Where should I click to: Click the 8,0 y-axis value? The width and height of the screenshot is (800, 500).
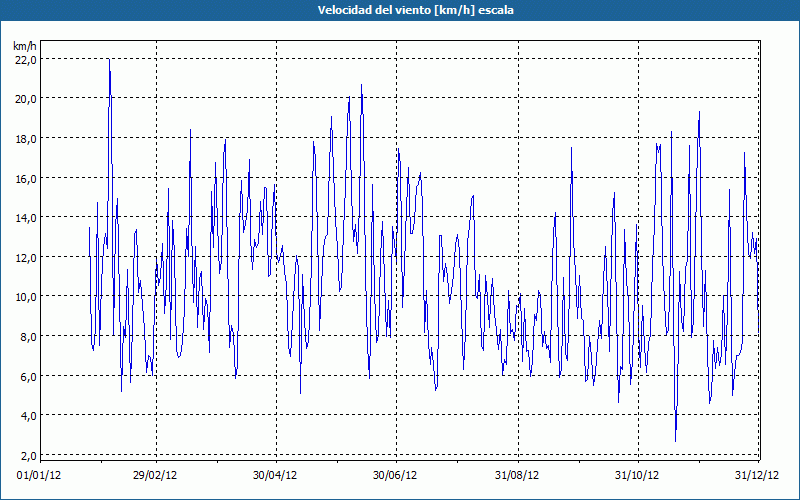(x=29, y=337)
